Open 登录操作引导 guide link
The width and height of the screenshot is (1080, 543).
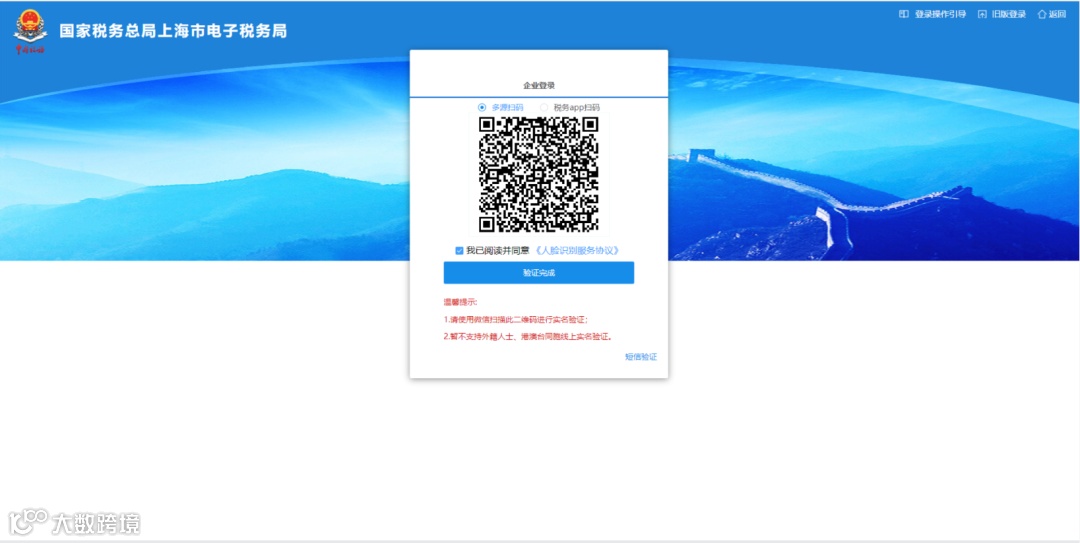(940, 14)
